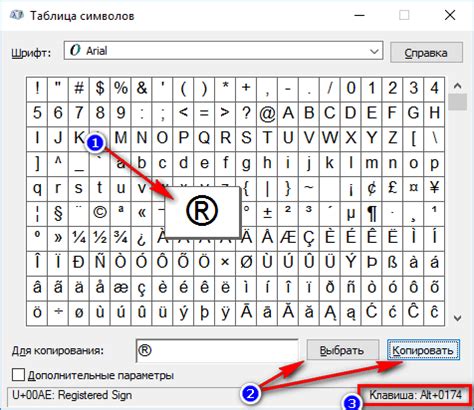Choose the division ÷ sign cell
Viewport: 474px width, 410px height.
click(x=58, y=312)
